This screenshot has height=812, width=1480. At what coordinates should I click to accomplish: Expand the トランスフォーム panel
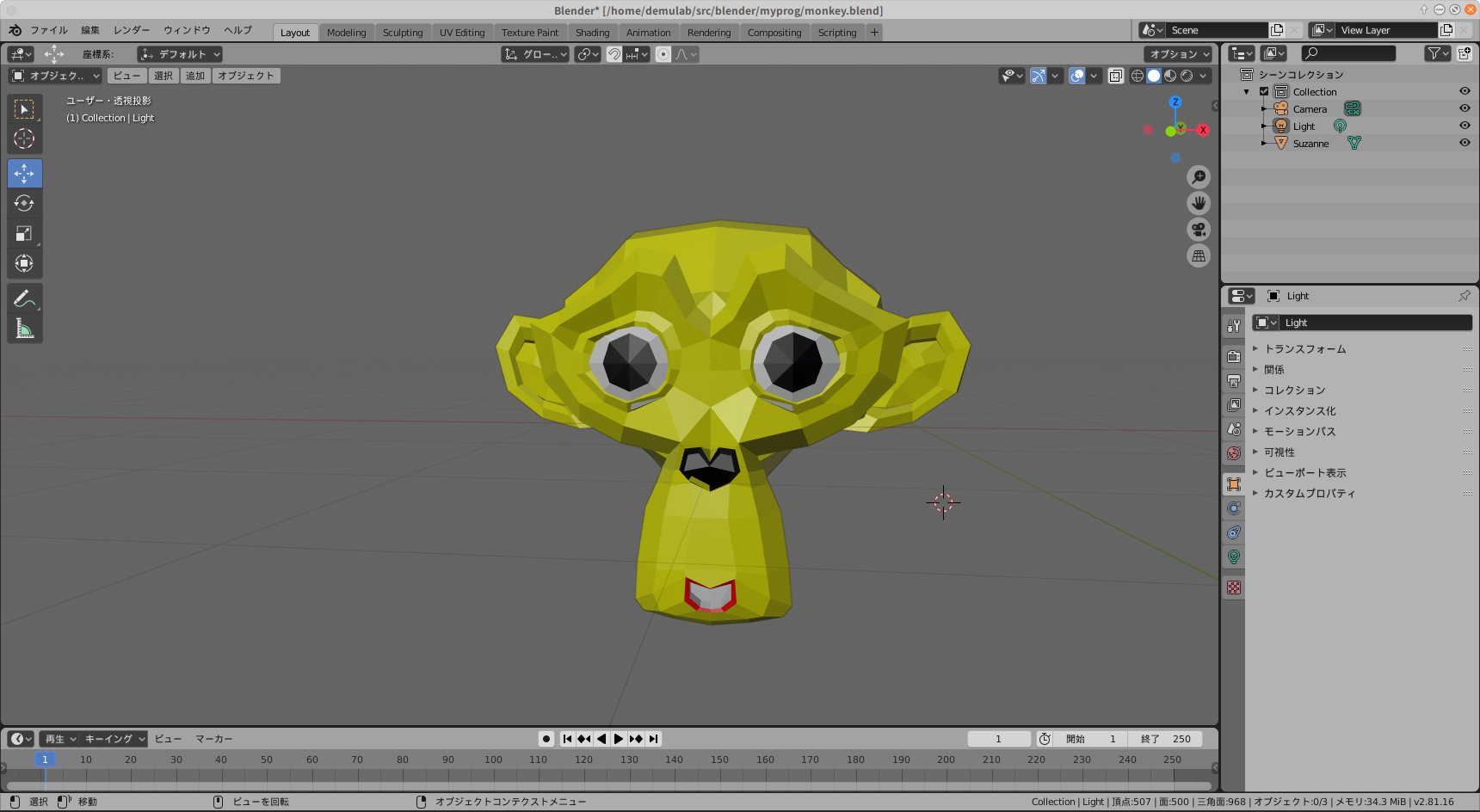point(1304,349)
